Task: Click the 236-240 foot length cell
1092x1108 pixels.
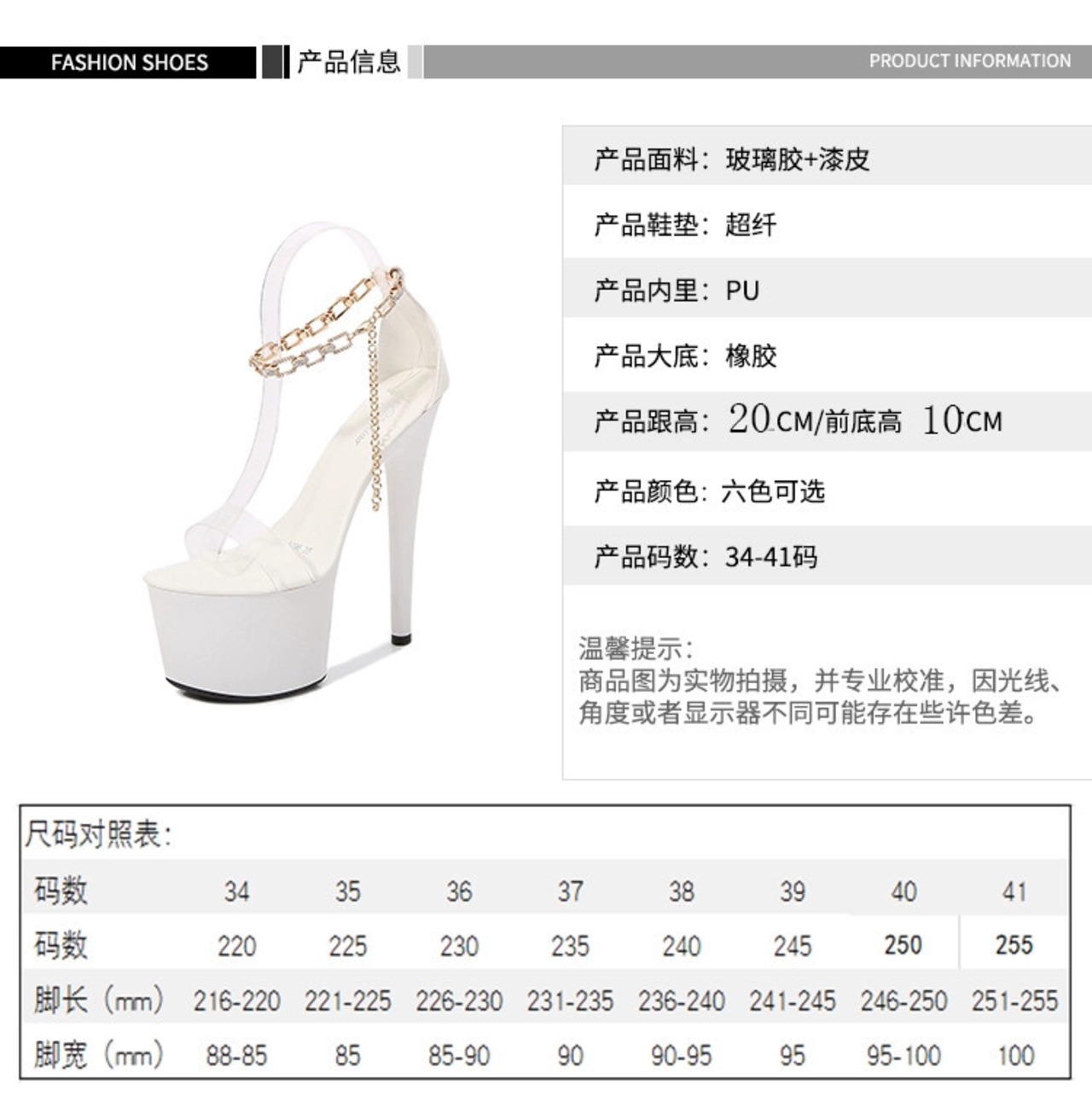Action: tap(681, 1001)
